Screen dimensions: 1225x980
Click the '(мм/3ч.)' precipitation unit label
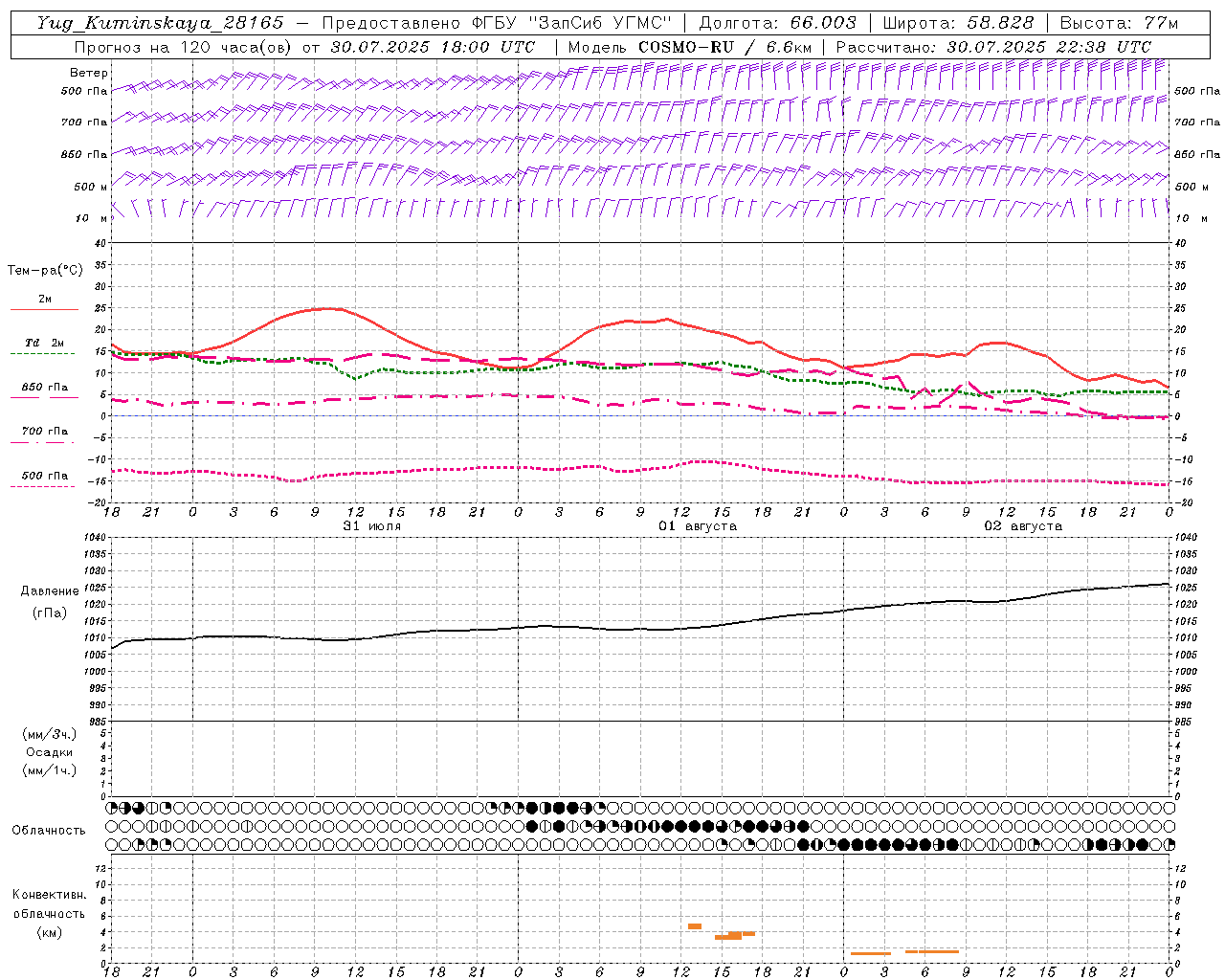click(50, 734)
